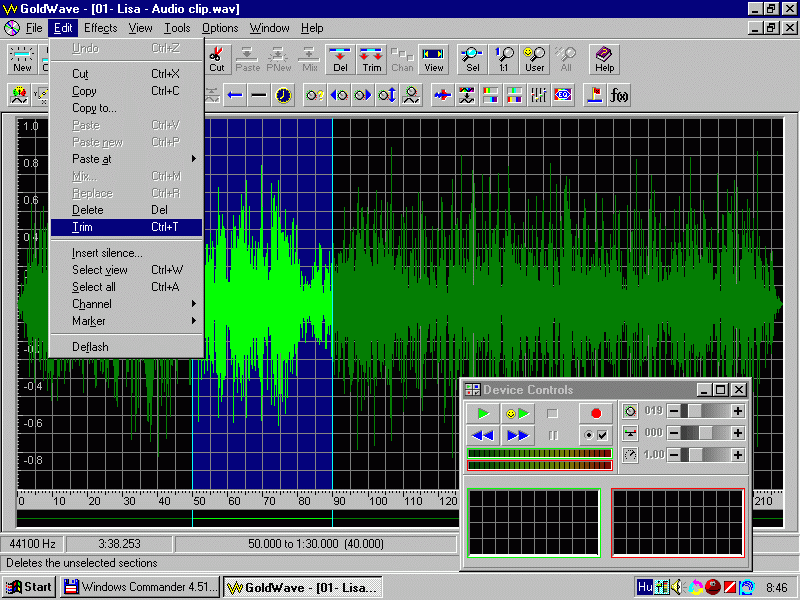Zoom to selection with Sel button

tap(472, 59)
